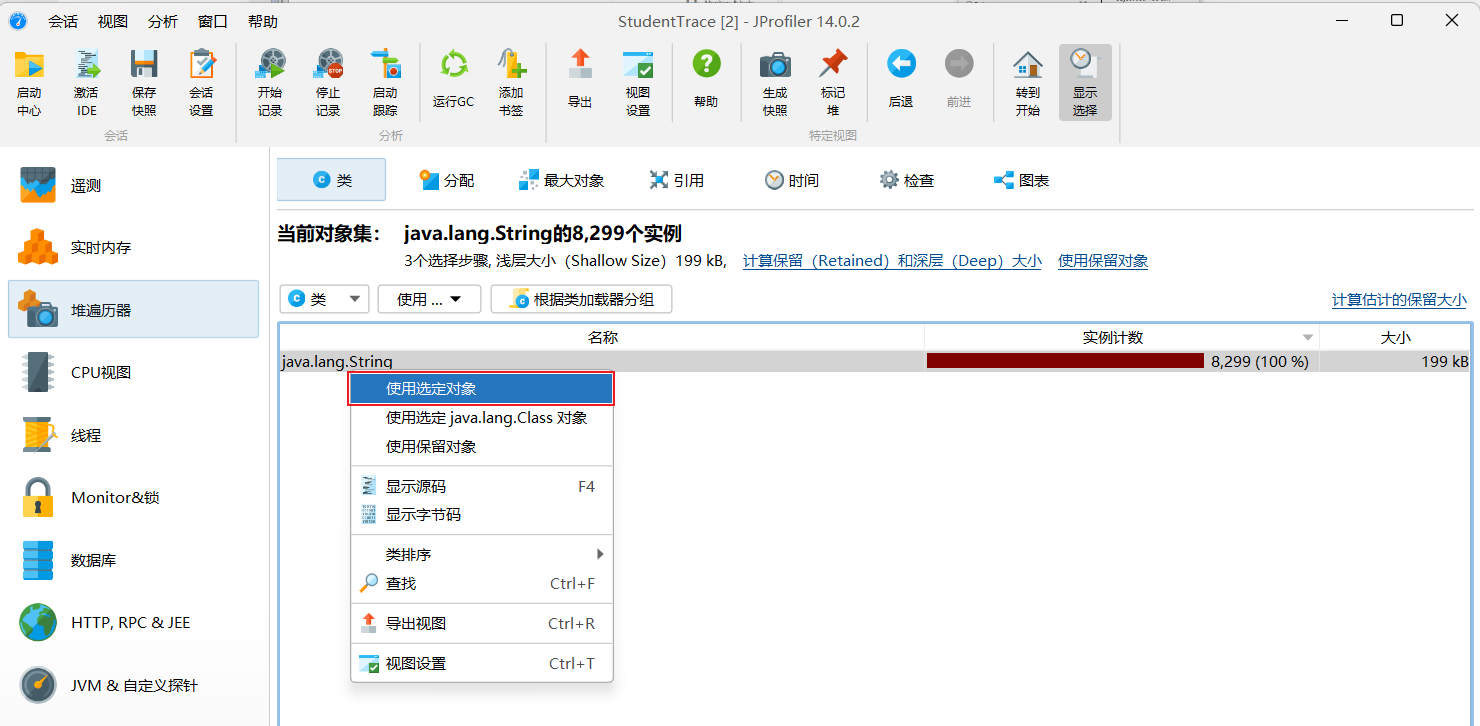Open the 分析 menu in the menu bar
This screenshot has width=1480, height=726.
coord(163,21)
